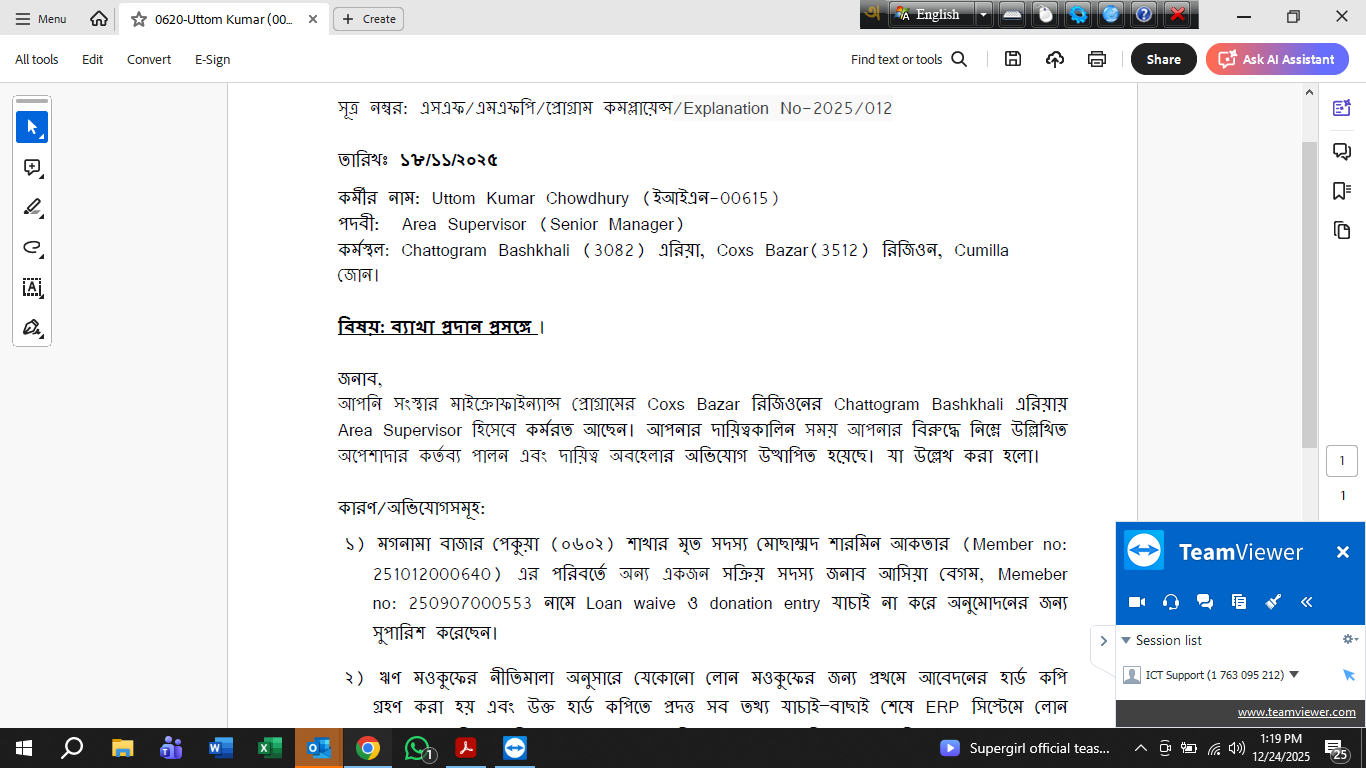Open the Bookmarks panel icon
The image size is (1366, 768).
1341,191
